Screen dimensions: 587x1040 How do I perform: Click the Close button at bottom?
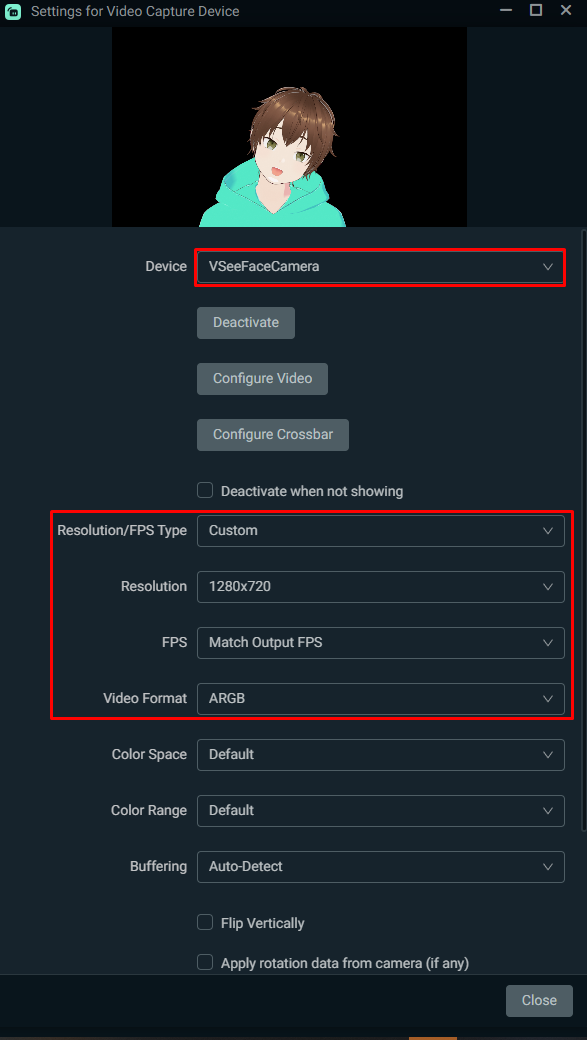[539, 1000]
